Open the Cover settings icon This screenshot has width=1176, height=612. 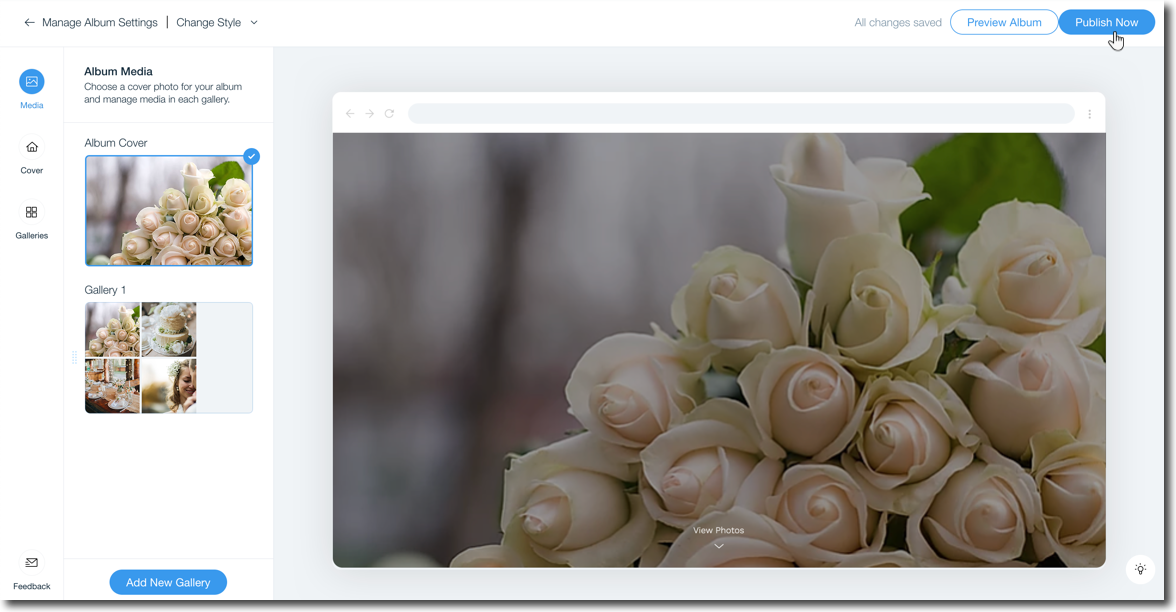pos(32,147)
